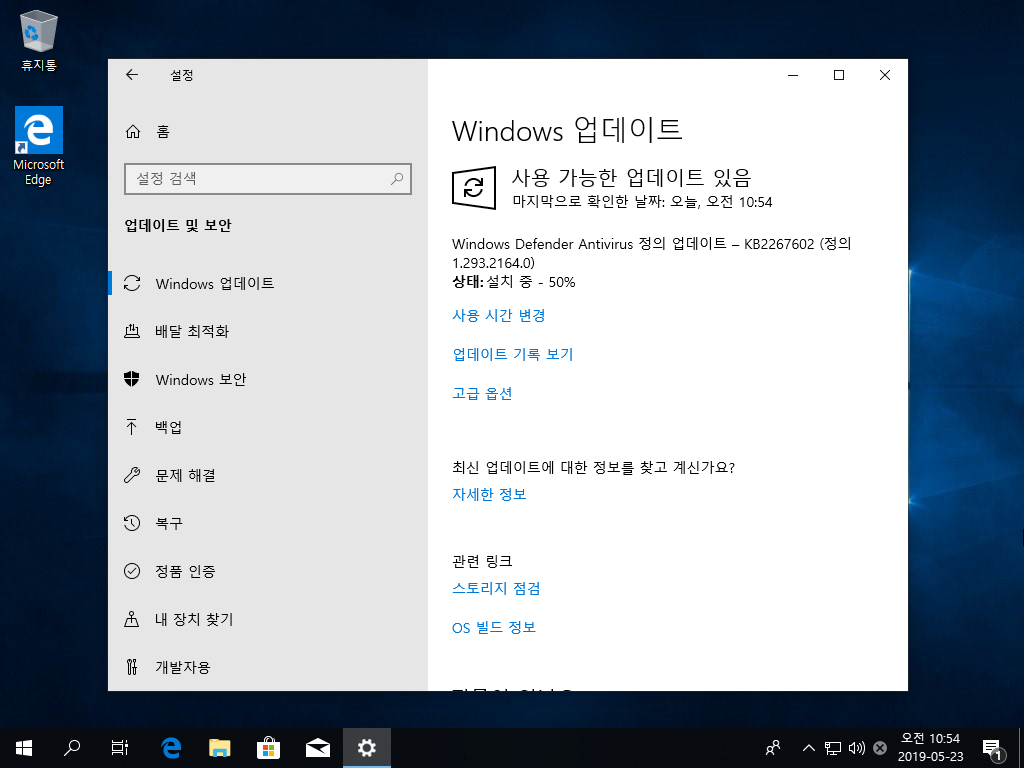Open the 휴지통 recycle bin desktop icon
The width and height of the screenshot is (1024, 768).
(39, 40)
